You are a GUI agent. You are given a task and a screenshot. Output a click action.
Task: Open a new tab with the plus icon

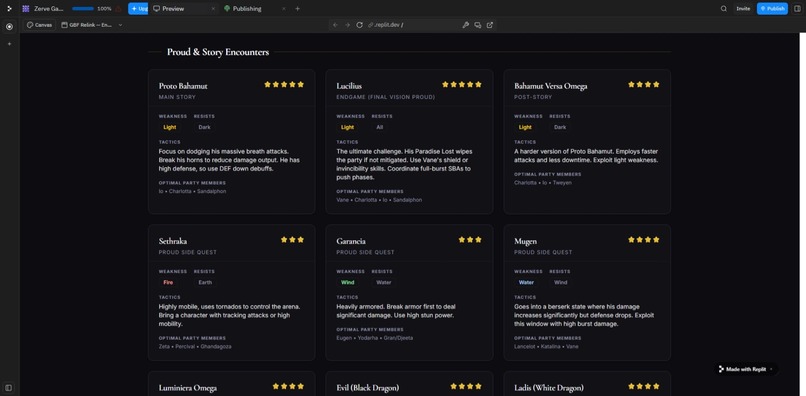click(297, 9)
